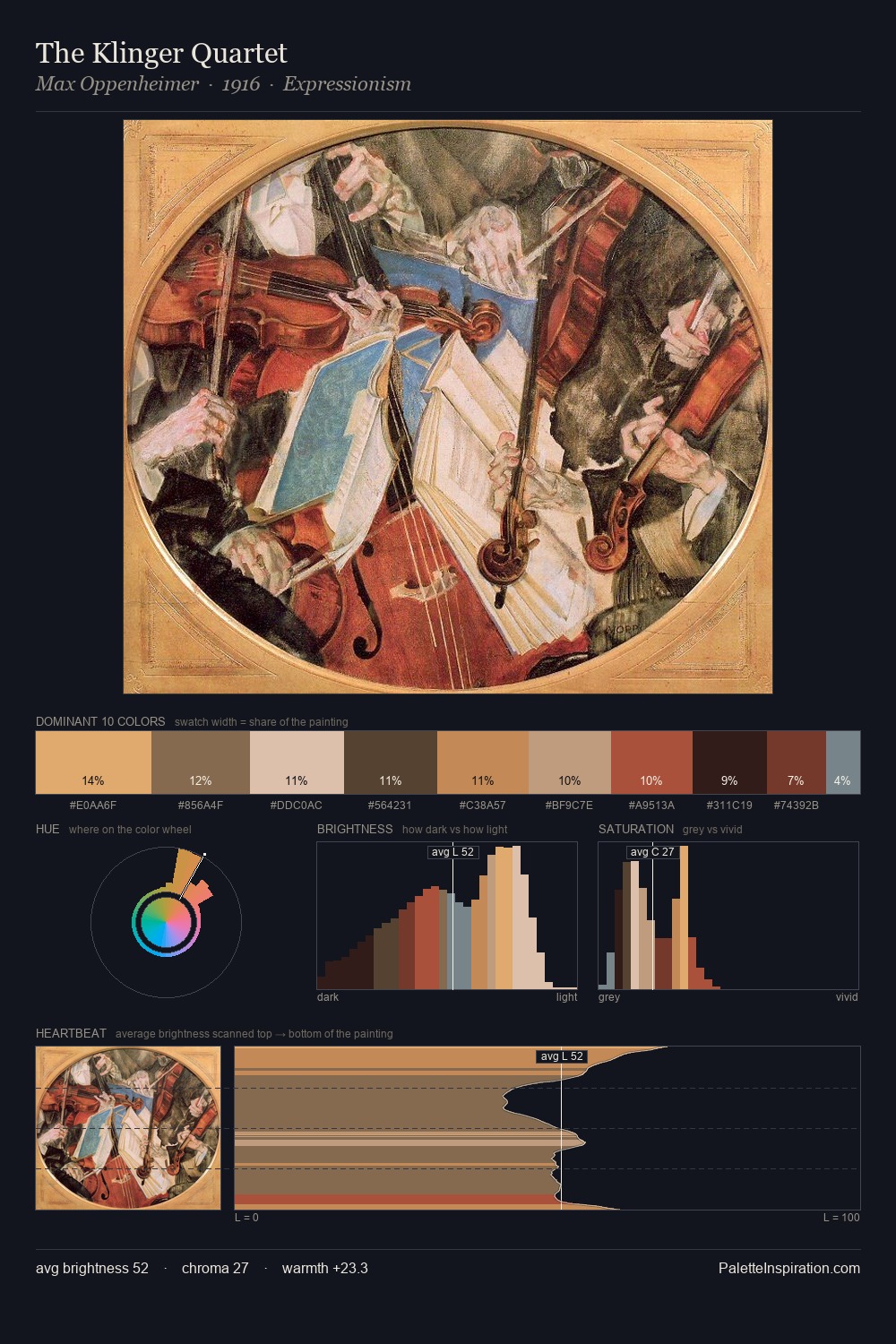Image resolution: width=896 pixels, height=1344 pixels.
Task: Click the #E0AA6F 14% color swatch
Action: pos(93,762)
